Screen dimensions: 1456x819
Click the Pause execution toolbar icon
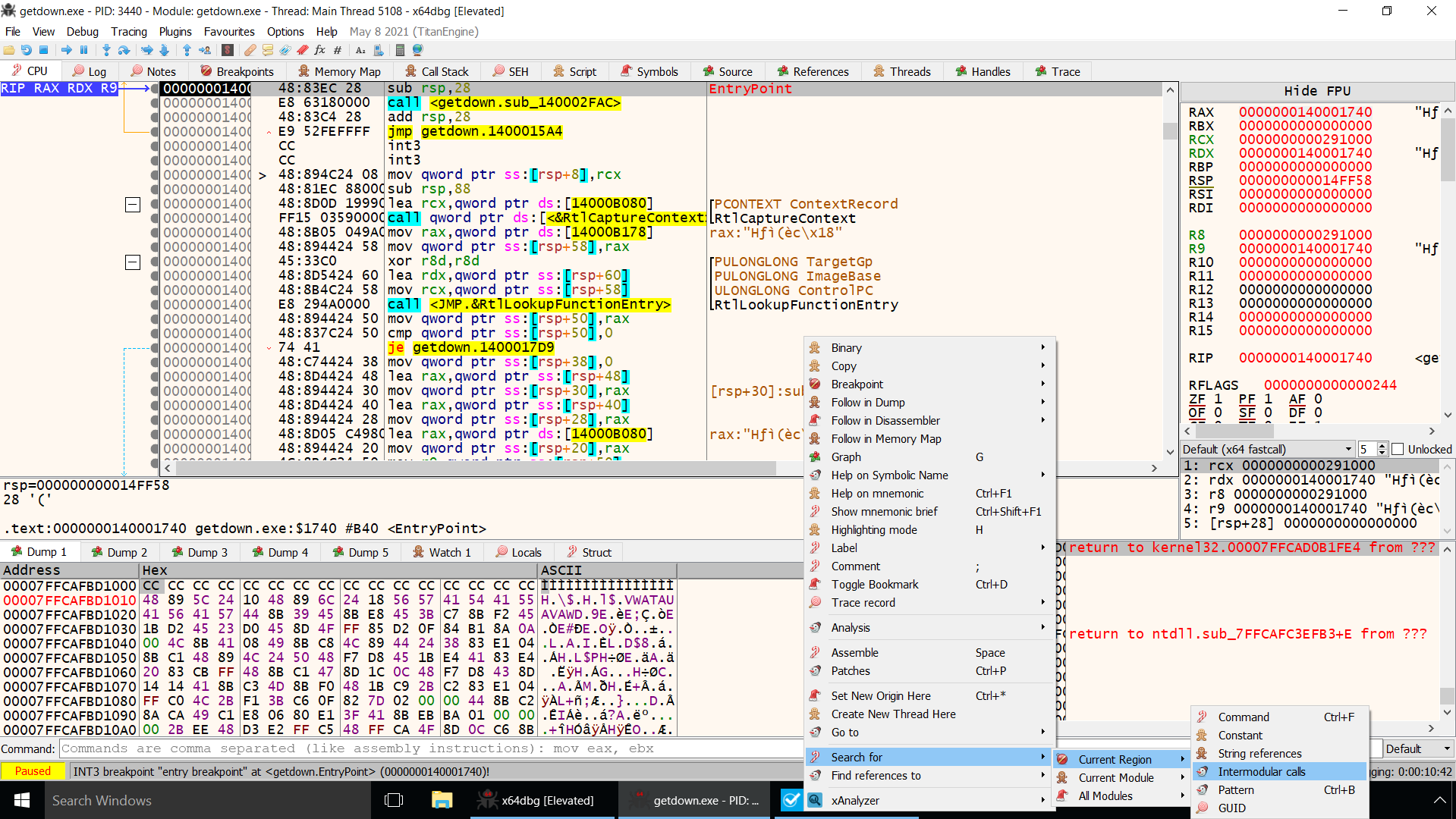click(84, 50)
